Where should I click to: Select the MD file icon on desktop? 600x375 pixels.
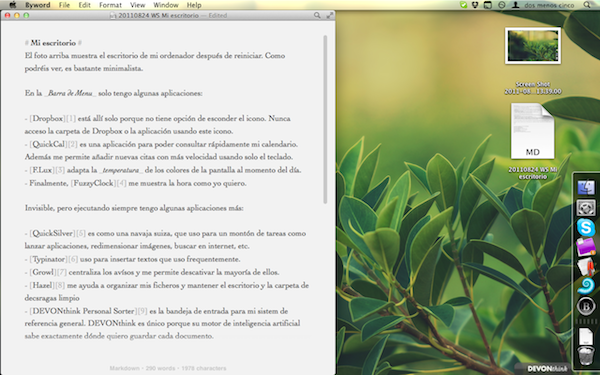click(533, 131)
